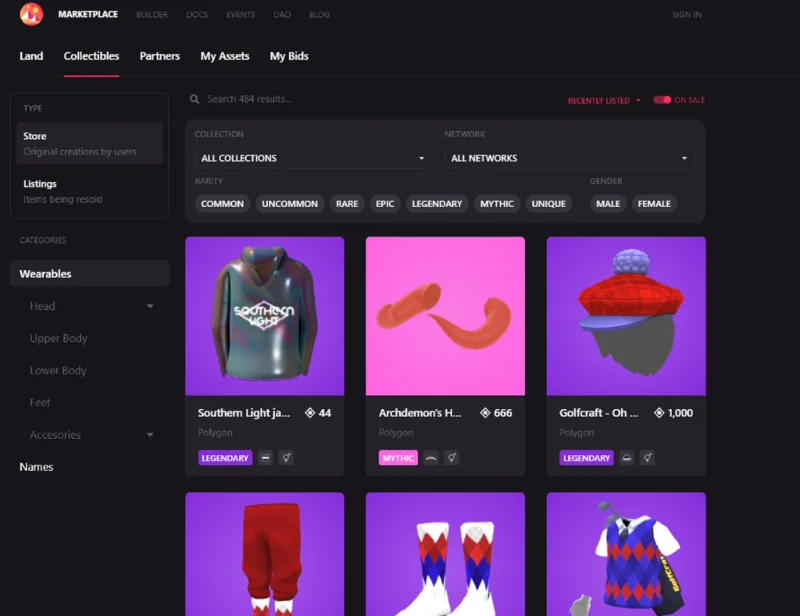The width and height of the screenshot is (800, 616).
Task: Open the Collectibles tab
Action: click(91, 56)
